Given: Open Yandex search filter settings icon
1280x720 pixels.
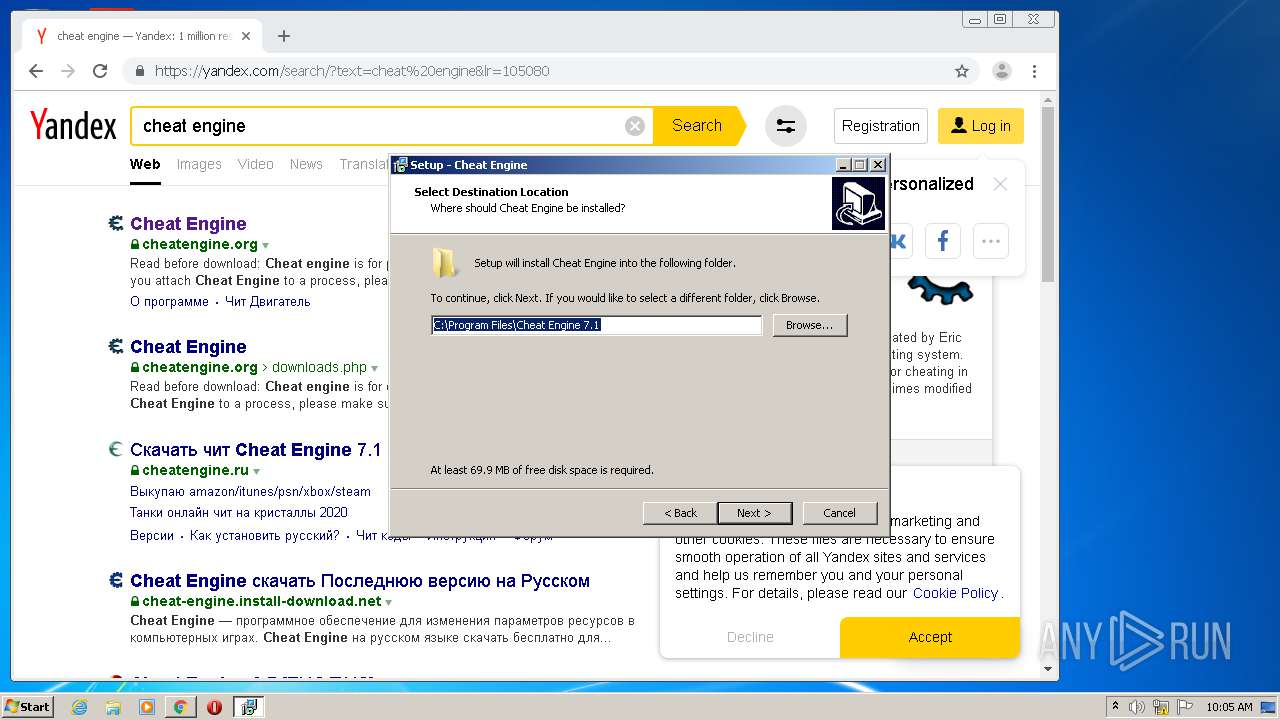Looking at the screenshot, I should pyautogui.click(x=786, y=126).
